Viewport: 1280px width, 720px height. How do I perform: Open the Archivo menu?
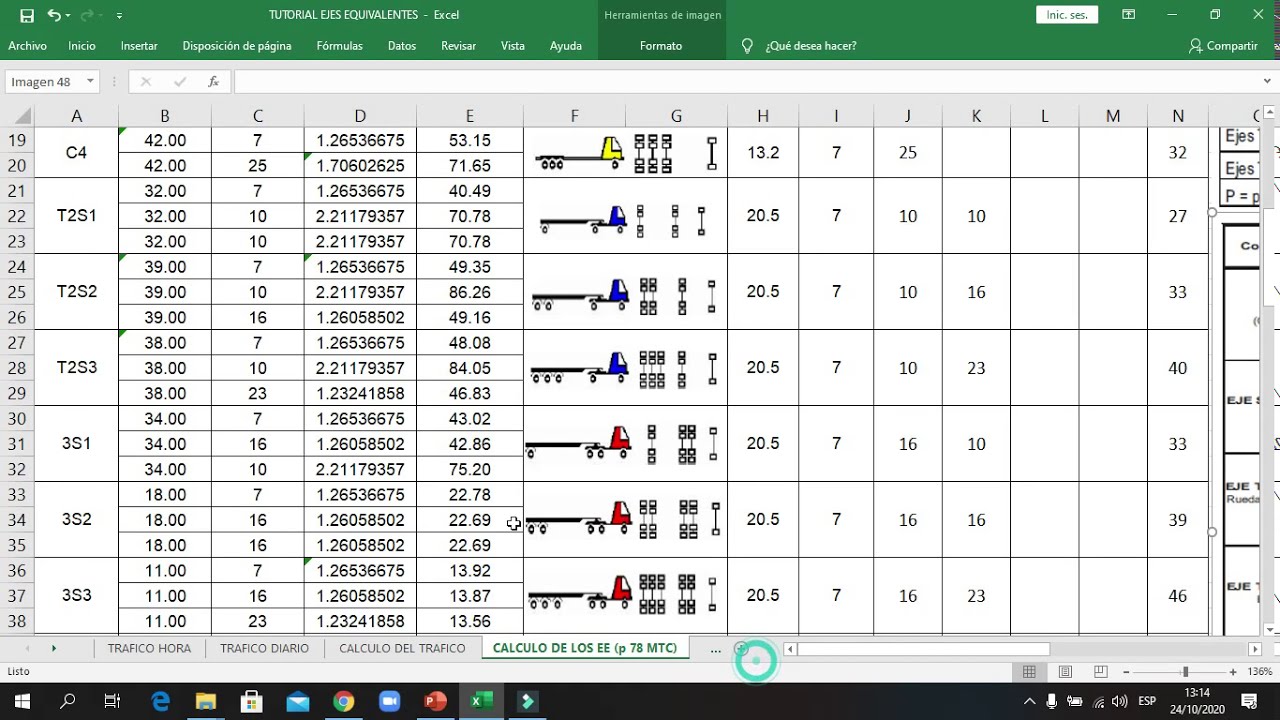click(x=27, y=46)
